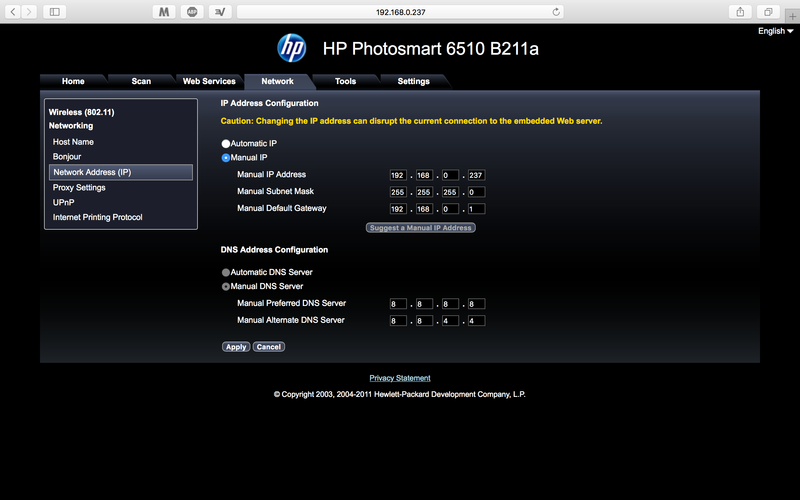
Task: Click last octet of Preferred DNS Server
Action: tap(476, 304)
